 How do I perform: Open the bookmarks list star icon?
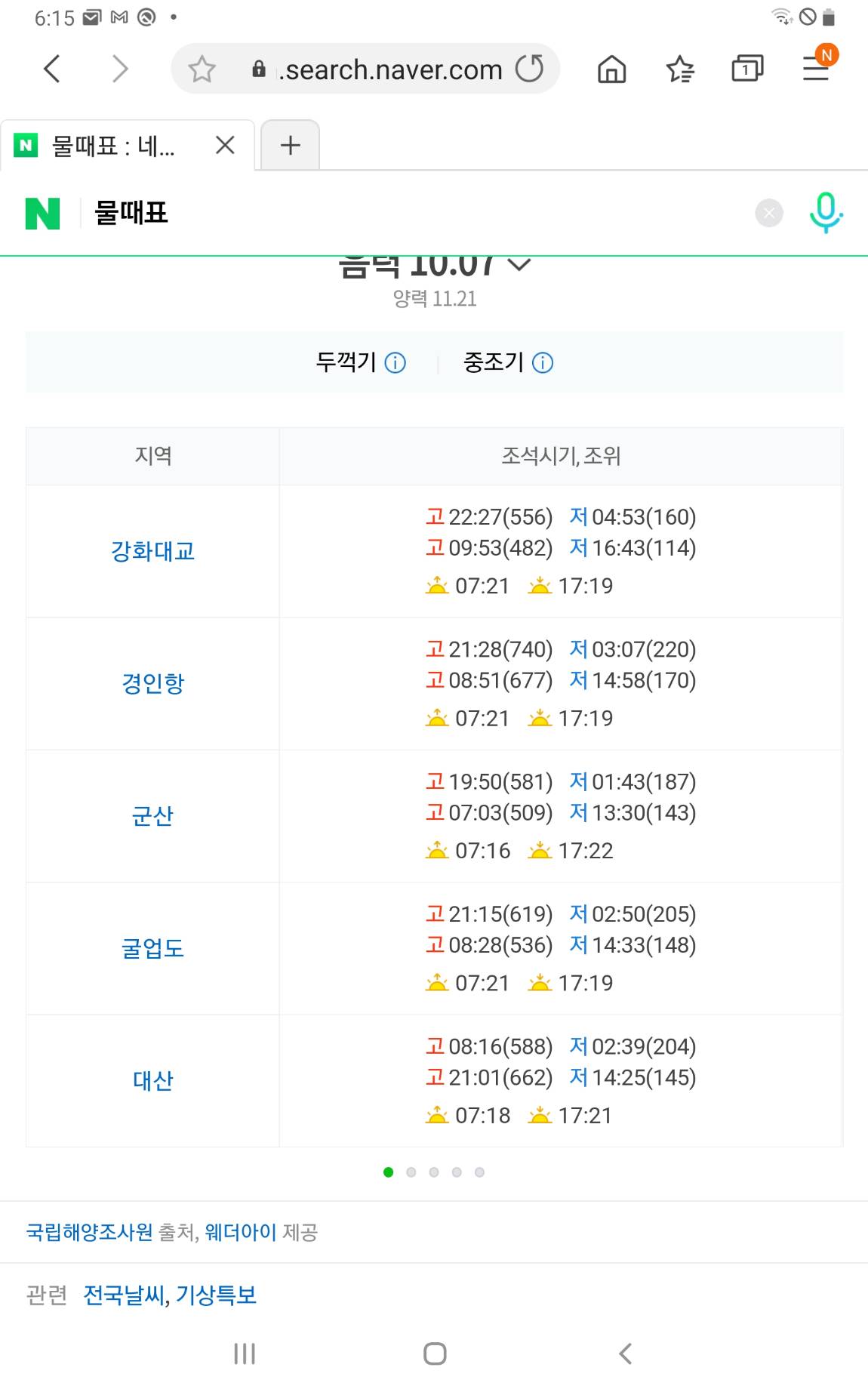[x=680, y=69]
